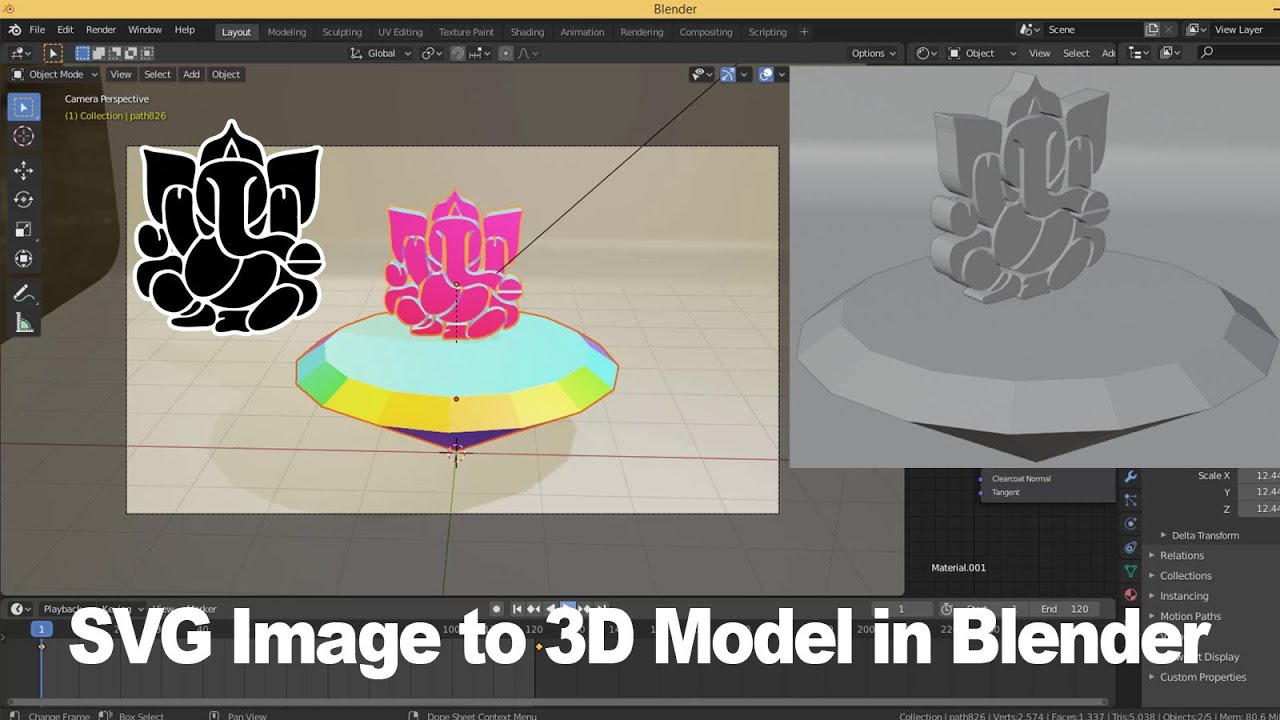Image resolution: width=1280 pixels, height=720 pixels.
Task: Switch to the Shading workspace tab
Action: point(527,32)
